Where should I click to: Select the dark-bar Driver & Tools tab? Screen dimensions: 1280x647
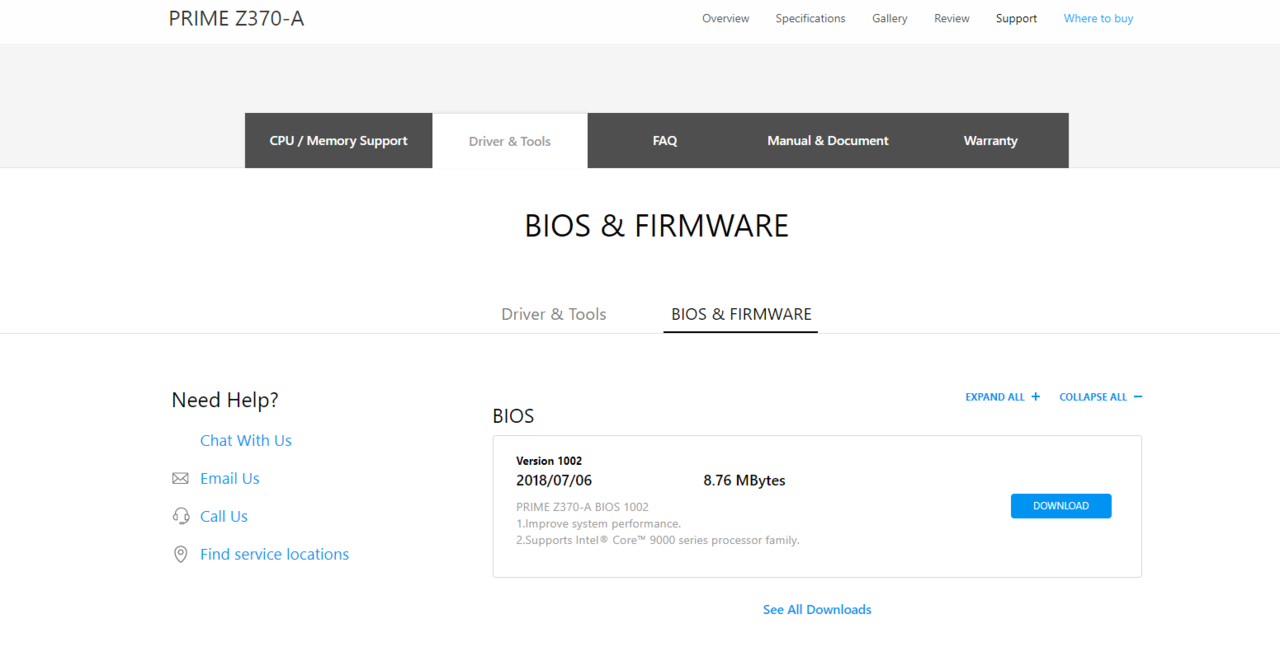pos(510,141)
